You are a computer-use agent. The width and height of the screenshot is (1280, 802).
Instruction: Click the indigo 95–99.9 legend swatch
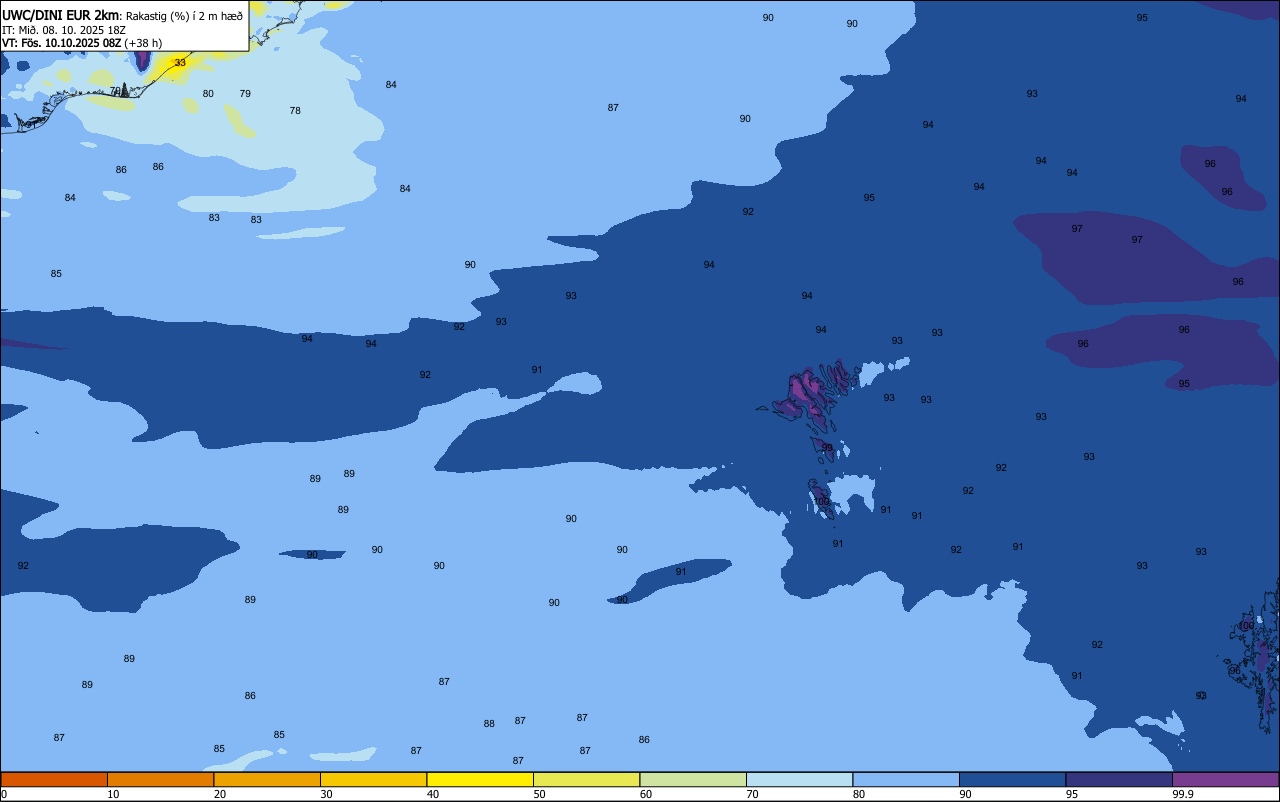pos(1119,779)
